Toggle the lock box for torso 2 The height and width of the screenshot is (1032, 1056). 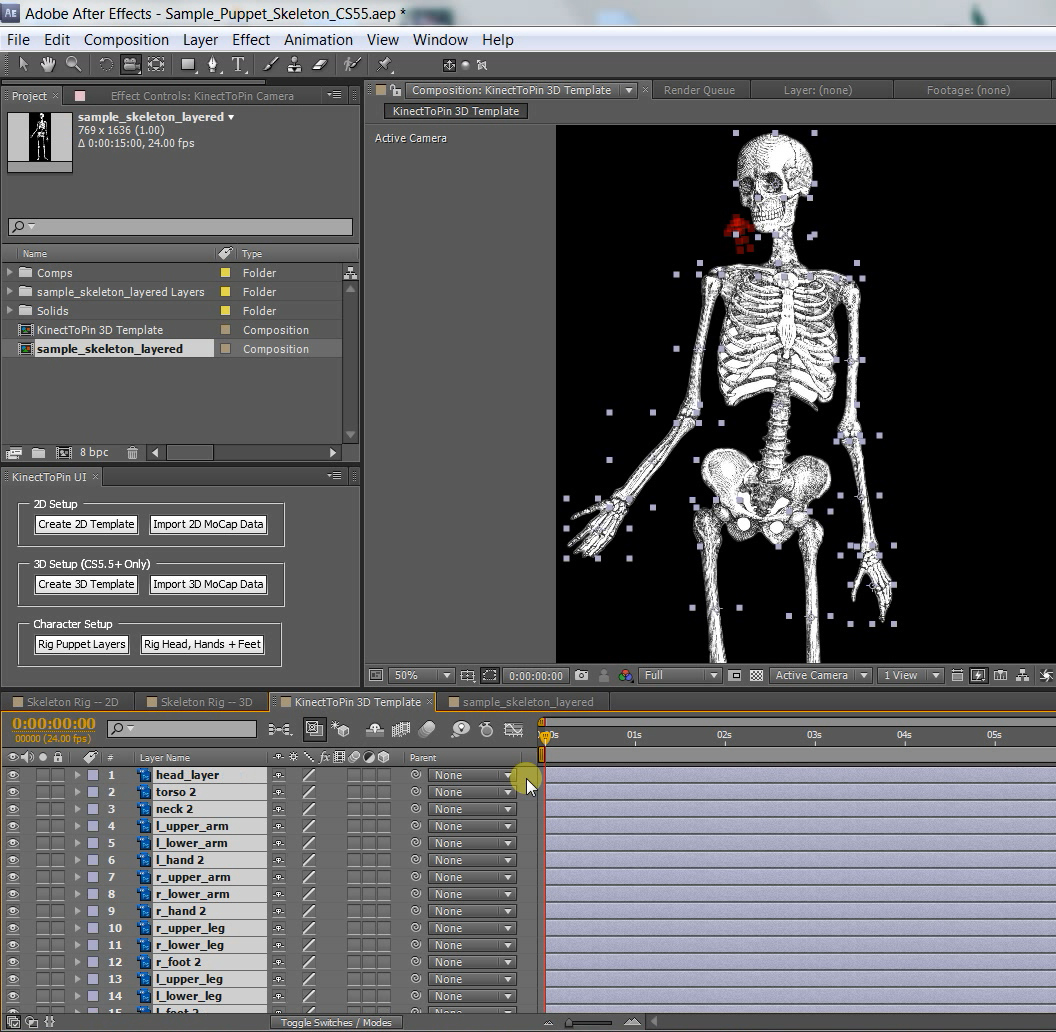coord(58,792)
